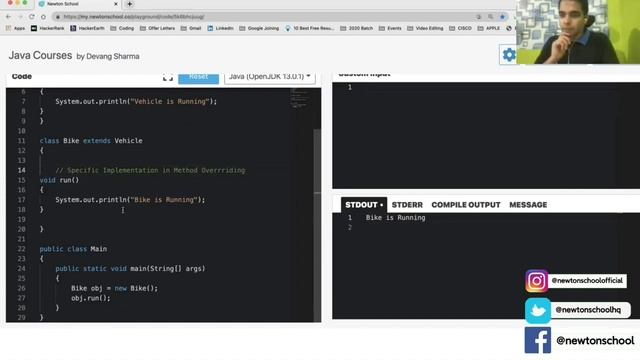This screenshot has height=360, width=640.
Task: Switch to the STDOUT tab
Action: 364,205
